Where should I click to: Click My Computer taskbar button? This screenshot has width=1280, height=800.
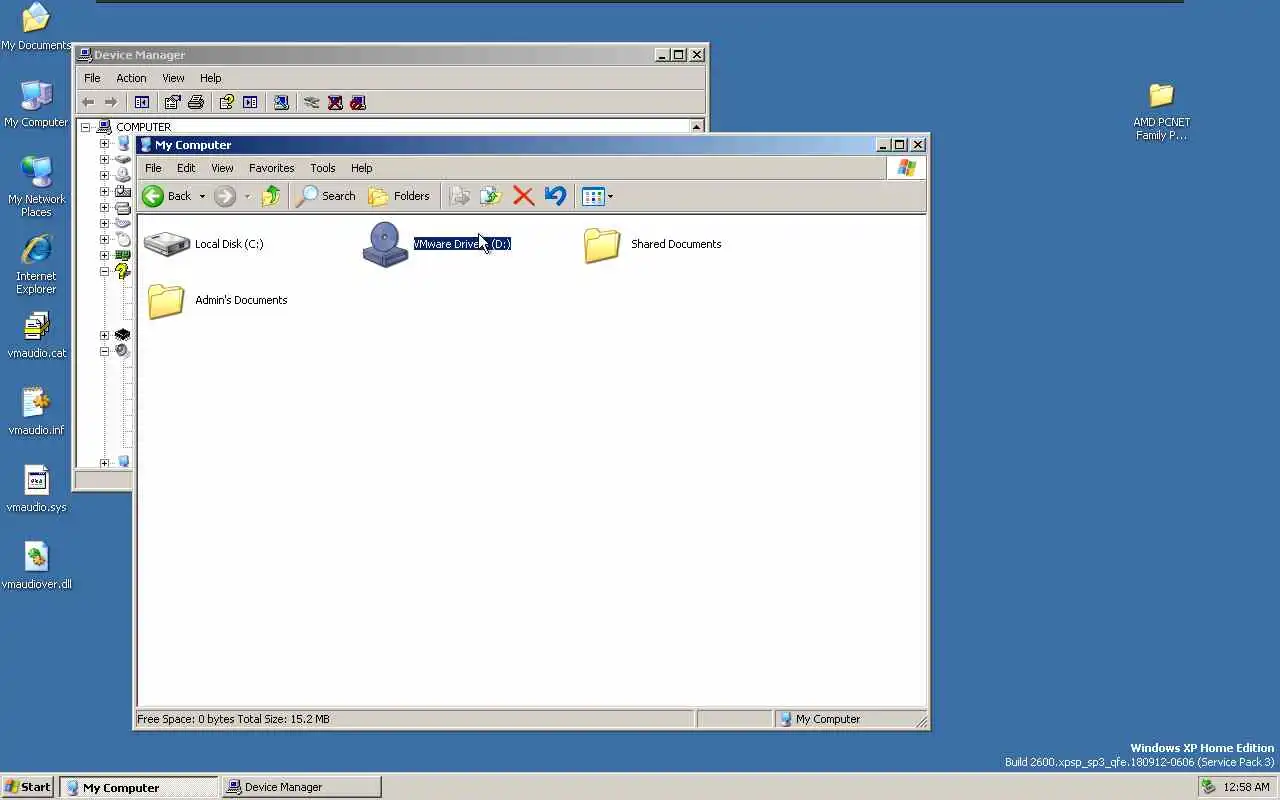(x=138, y=787)
